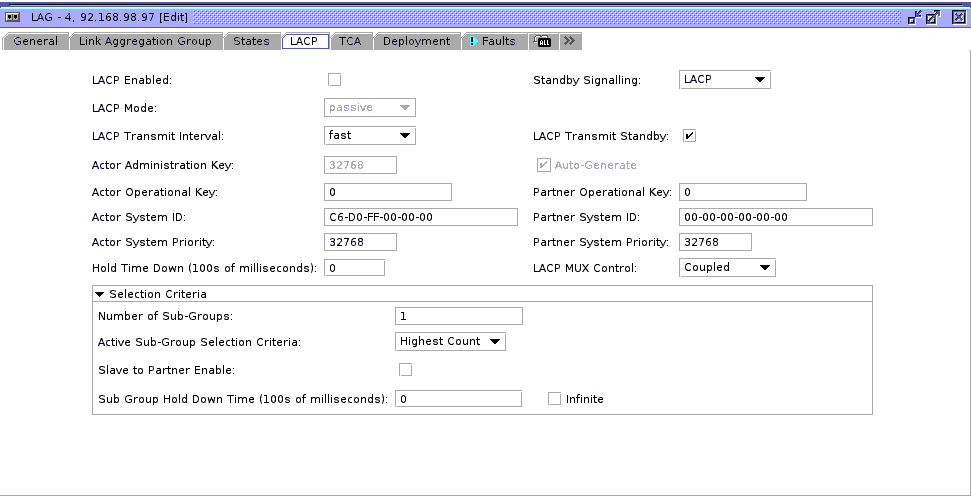Check the Infinite hold down time box

coord(555,399)
